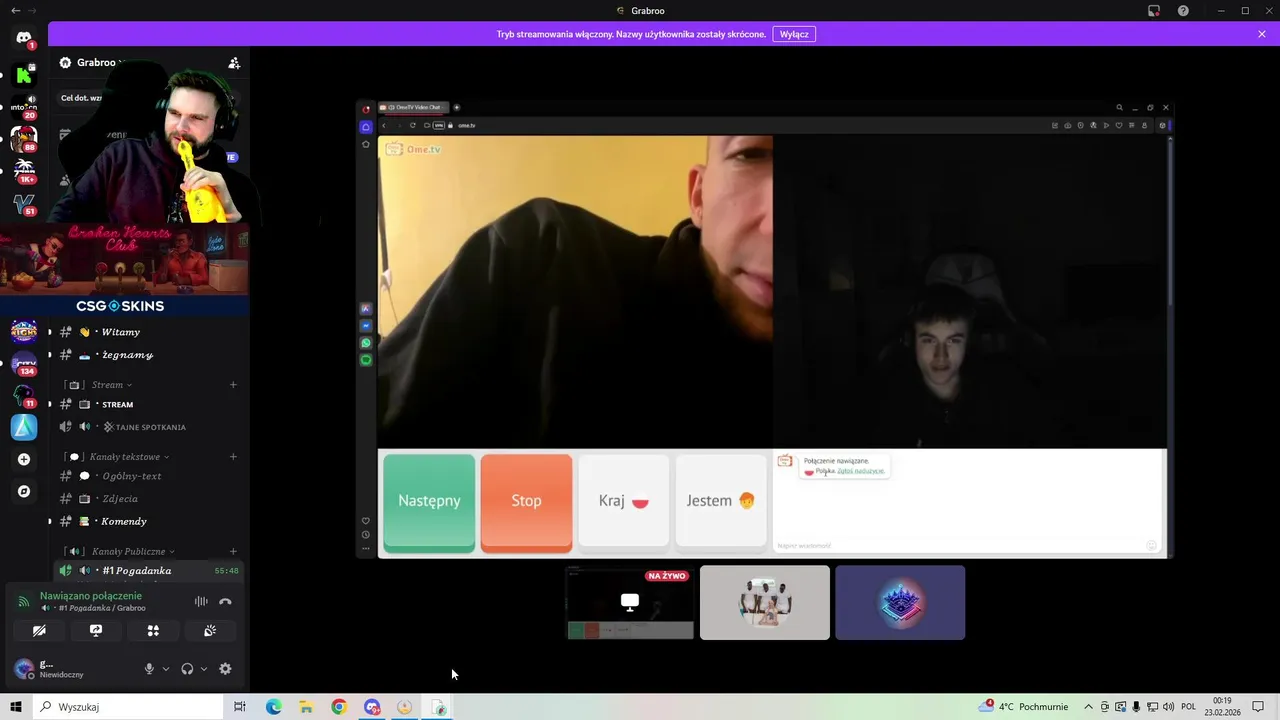This screenshot has height=720, width=1280.
Task: Open Discord direct messages home icon
Action: pos(24,38)
